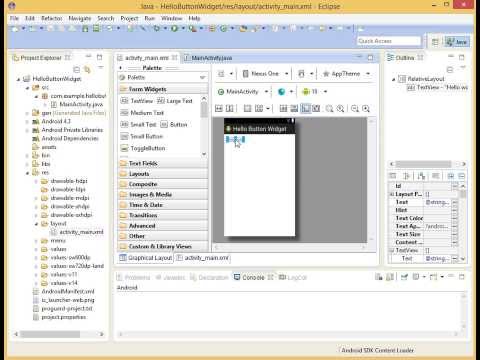Open the Navigate menu
480x360 pixels.
(x=80, y=18)
